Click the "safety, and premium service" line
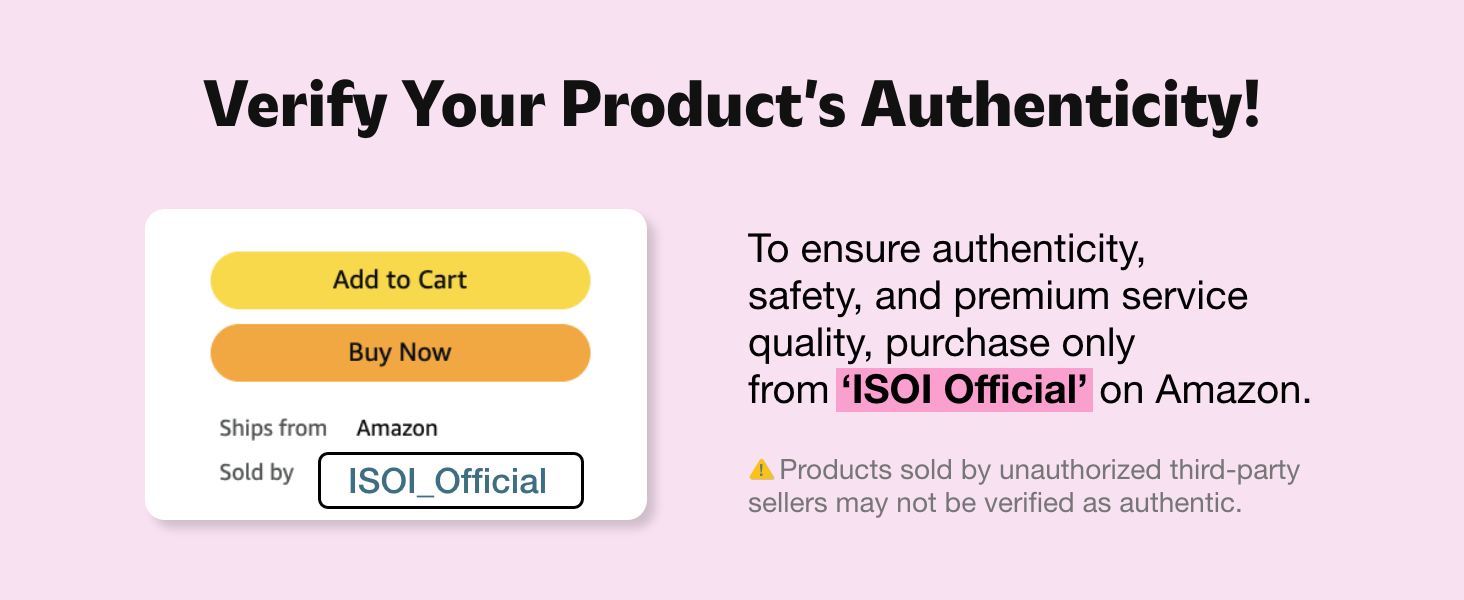Image resolution: width=1464 pixels, height=600 pixels. [x=998, y=296]
